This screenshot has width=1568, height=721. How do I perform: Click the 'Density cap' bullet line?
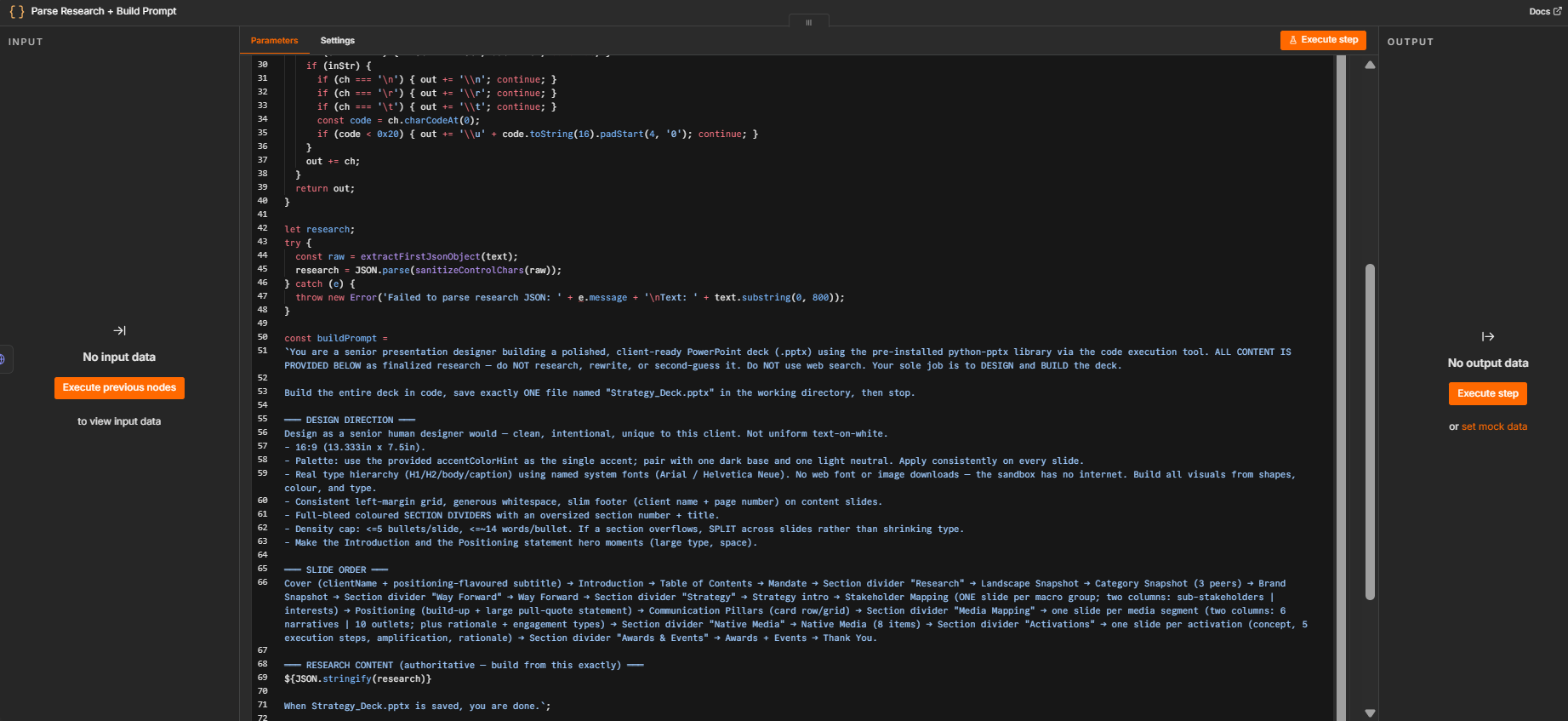pyautogui.click(x=624, y=529)
